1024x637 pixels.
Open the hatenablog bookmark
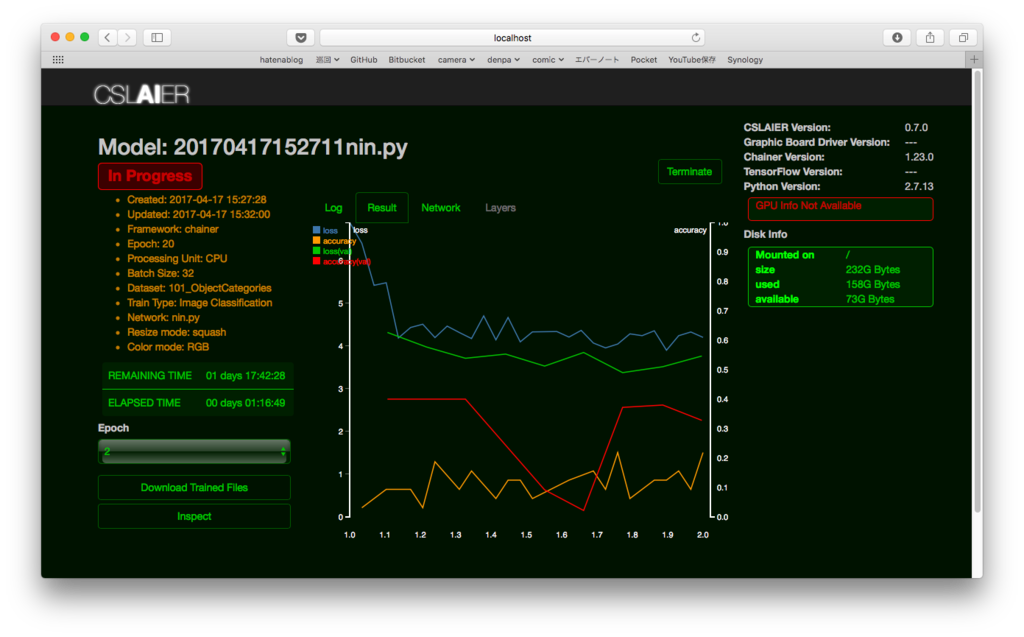coord(281,59)
